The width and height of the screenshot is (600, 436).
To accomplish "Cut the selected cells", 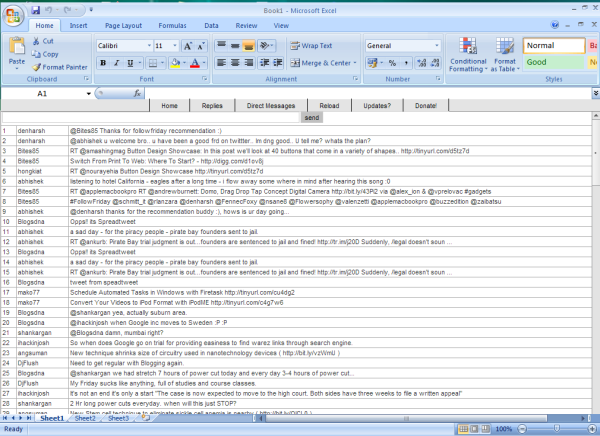I will [43, 41].
